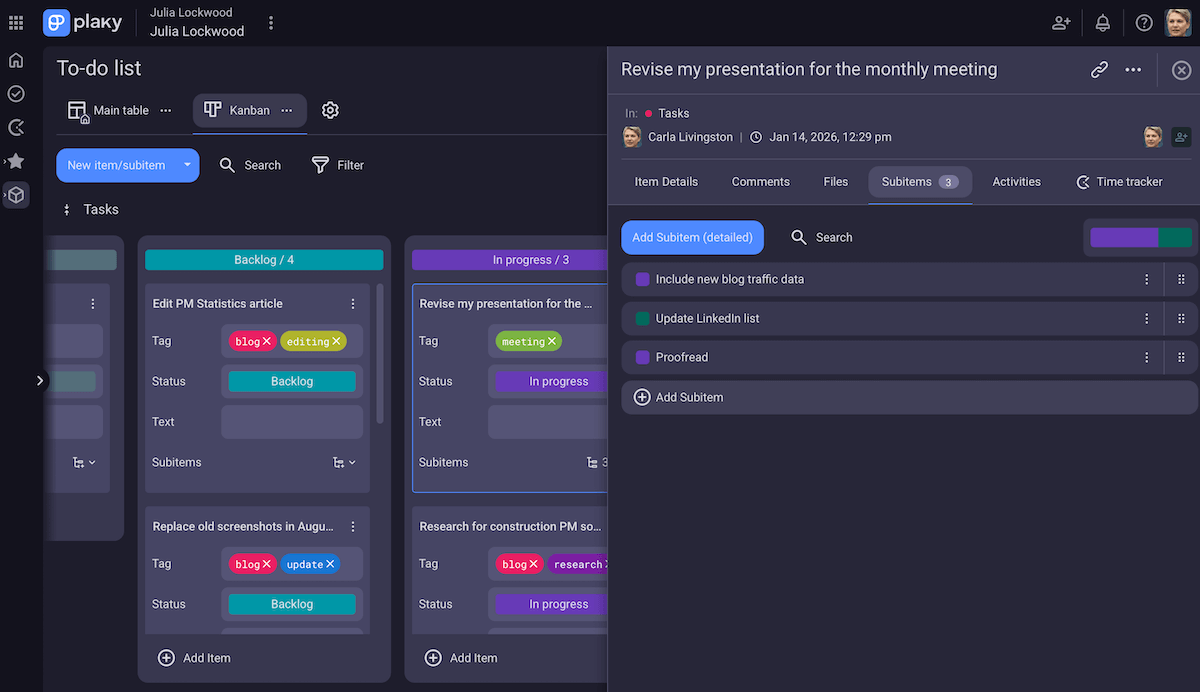1200x692 pixels.
Task: Open the notifications bell
Action: click(x=1102, y=23)
